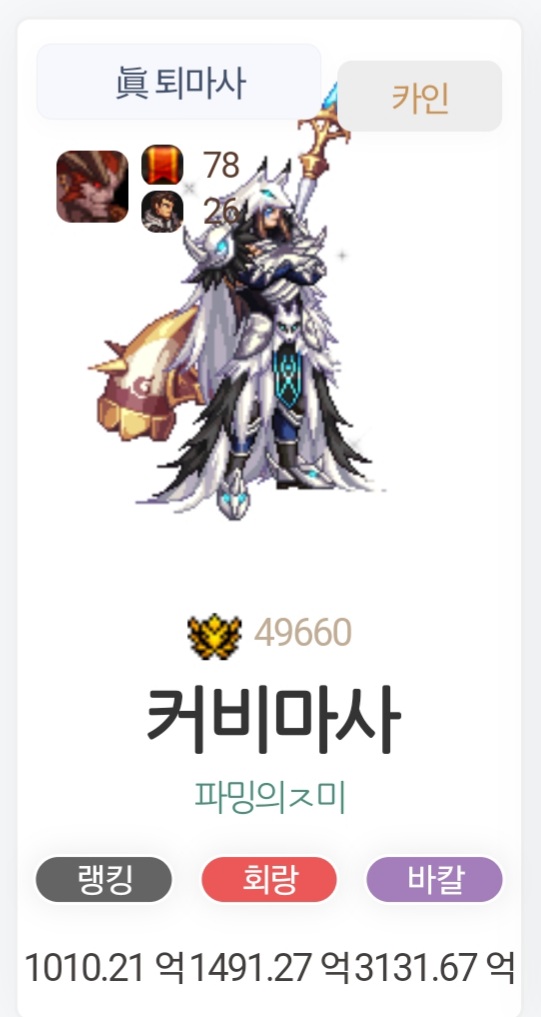Switch to the 바칼 tab
This screenshot has height=1017, width=541.
tap(435, 879)
